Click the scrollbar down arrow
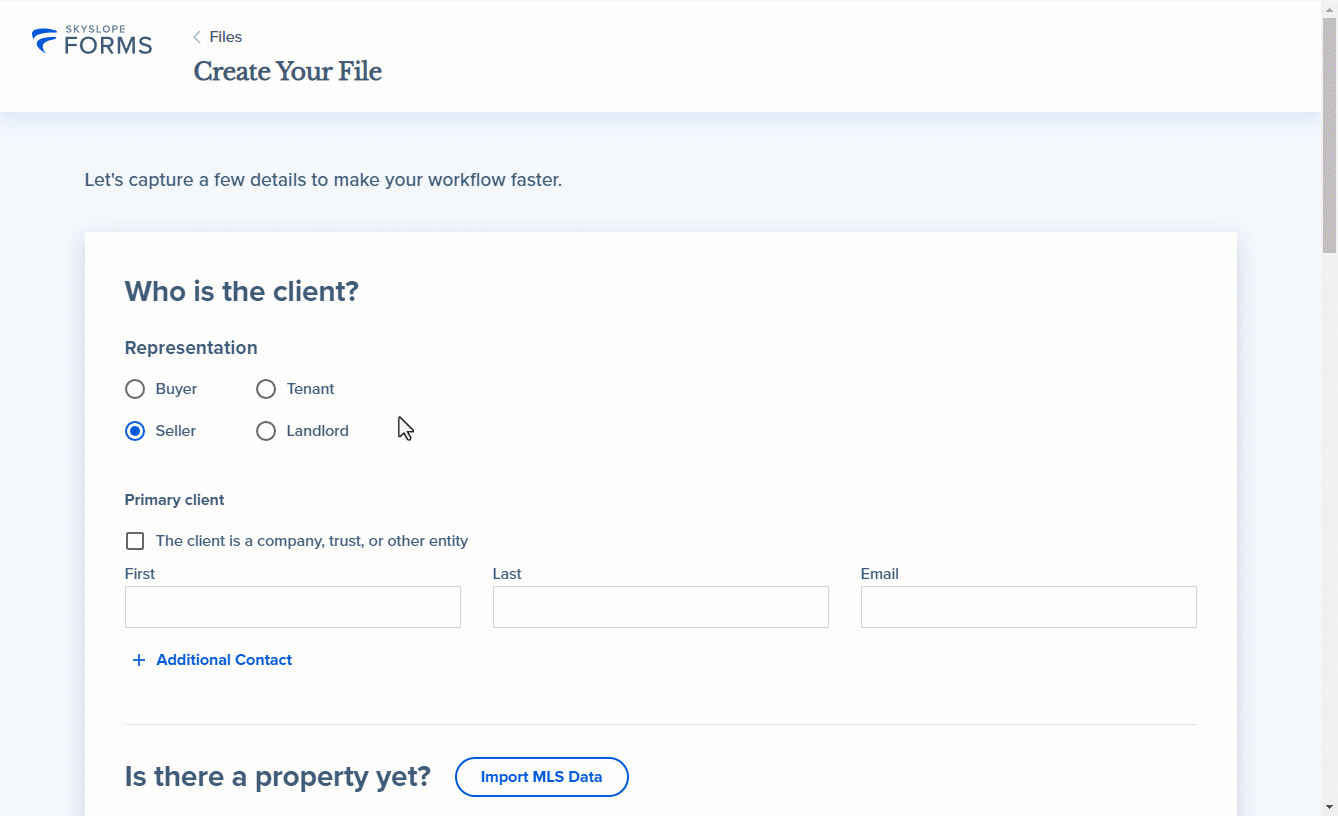1338x816 pixels. click(x=1330, y=807)
